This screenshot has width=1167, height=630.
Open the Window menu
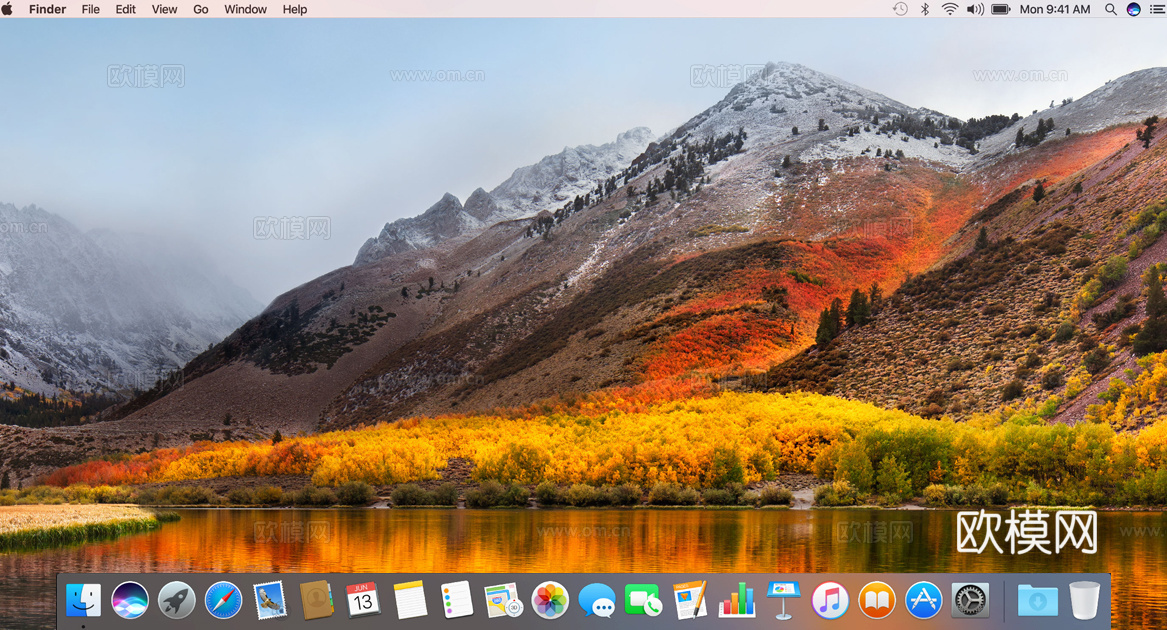coord(246,9)
